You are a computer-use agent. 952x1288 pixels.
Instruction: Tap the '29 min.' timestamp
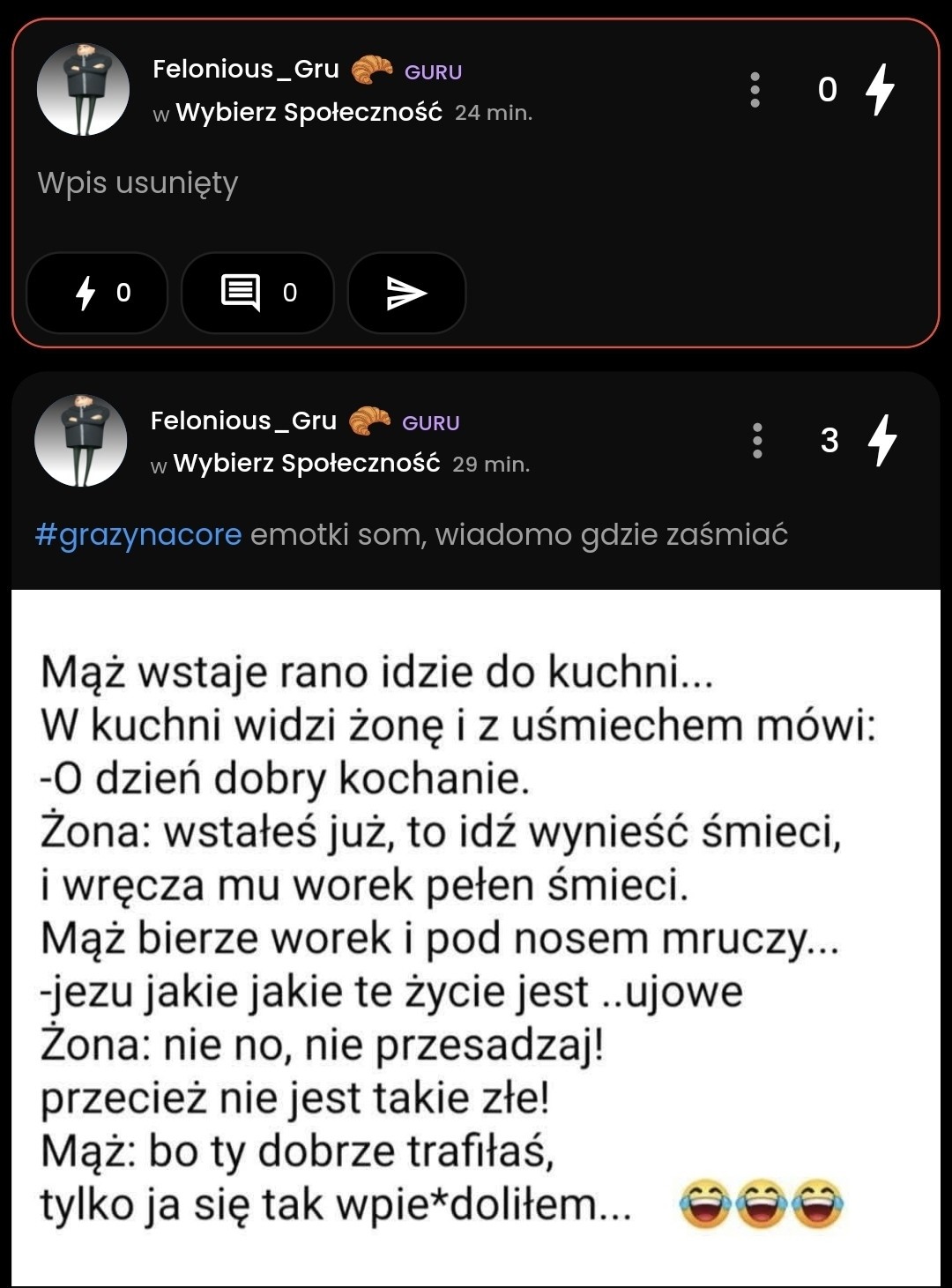tap(491, 465)
